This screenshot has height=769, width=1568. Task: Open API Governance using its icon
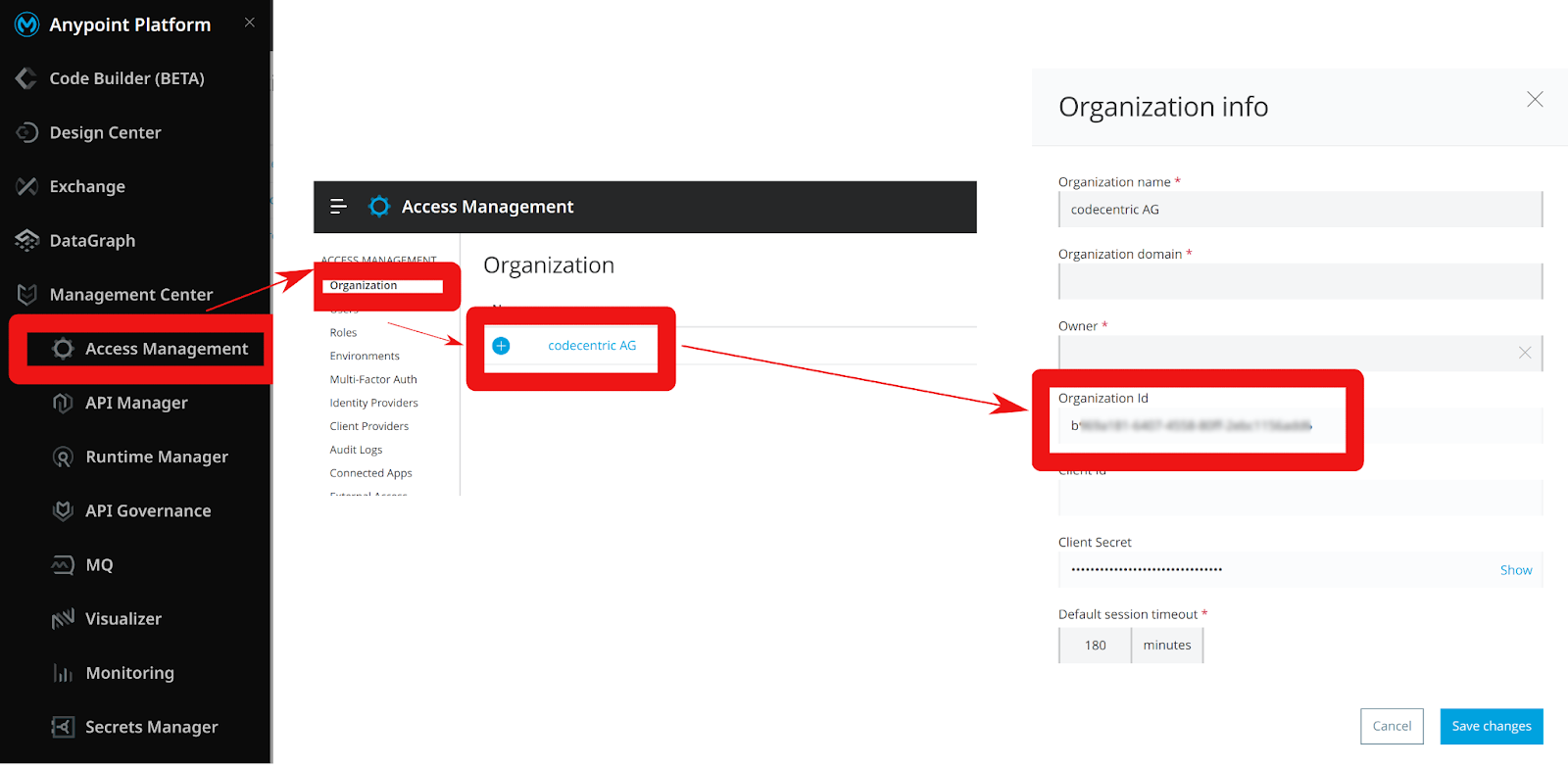coord(63,510)
